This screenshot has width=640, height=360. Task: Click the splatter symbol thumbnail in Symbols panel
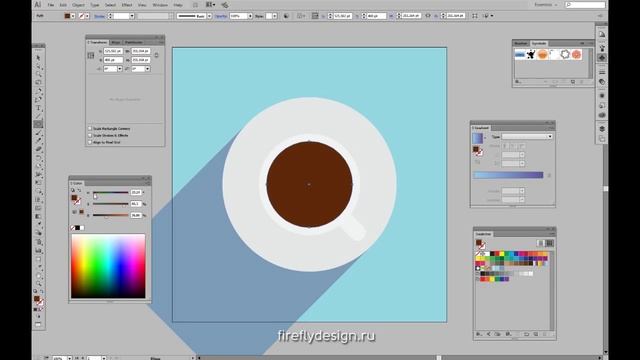531,54
